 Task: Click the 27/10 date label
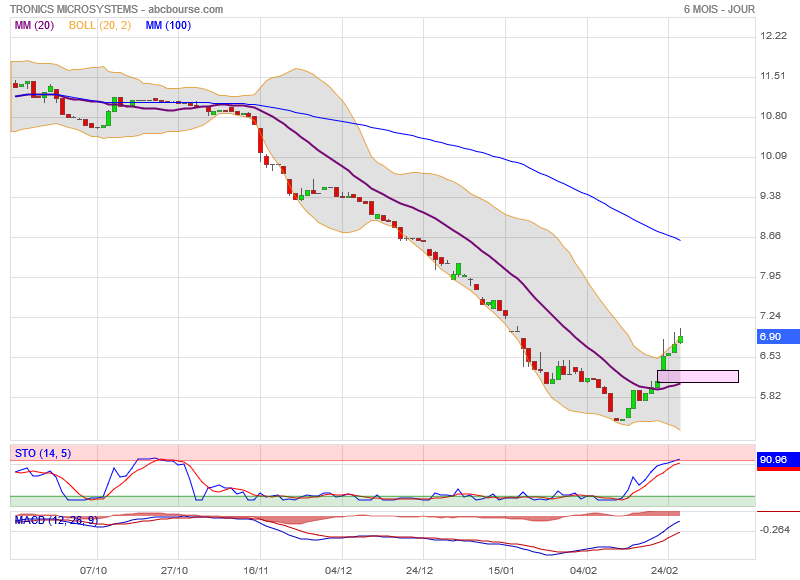[174, 570]
